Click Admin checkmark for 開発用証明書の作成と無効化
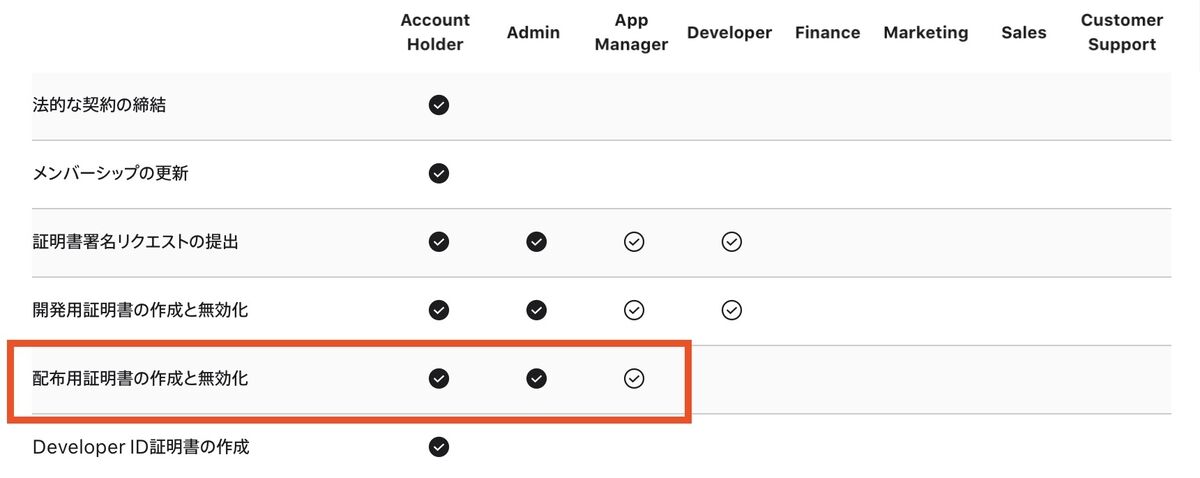The width and height of the screenshot is (1200, 478). point(536,310)
